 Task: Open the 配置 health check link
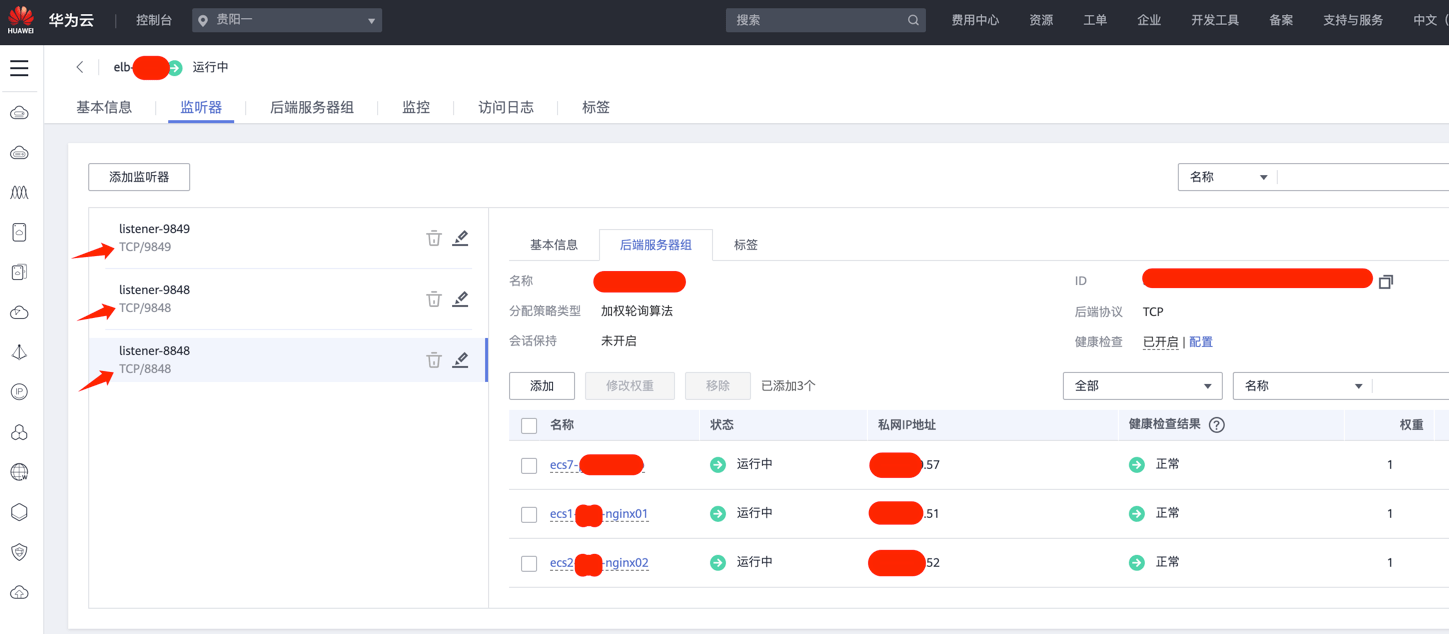[x=1201, y=342]
